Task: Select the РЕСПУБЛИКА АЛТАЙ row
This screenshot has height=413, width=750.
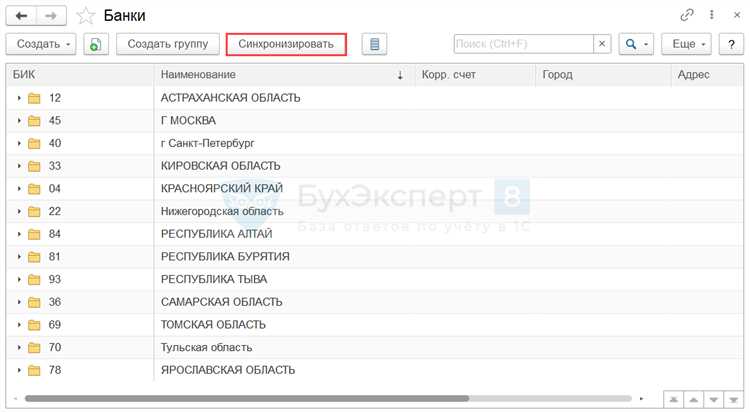Action: click(x=375, y=234)
